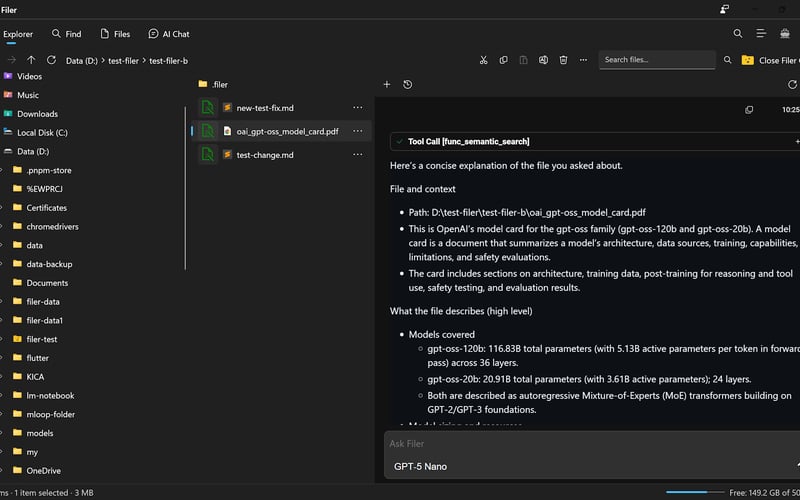Click the disk free space usage bar

(x=694, y=492)
